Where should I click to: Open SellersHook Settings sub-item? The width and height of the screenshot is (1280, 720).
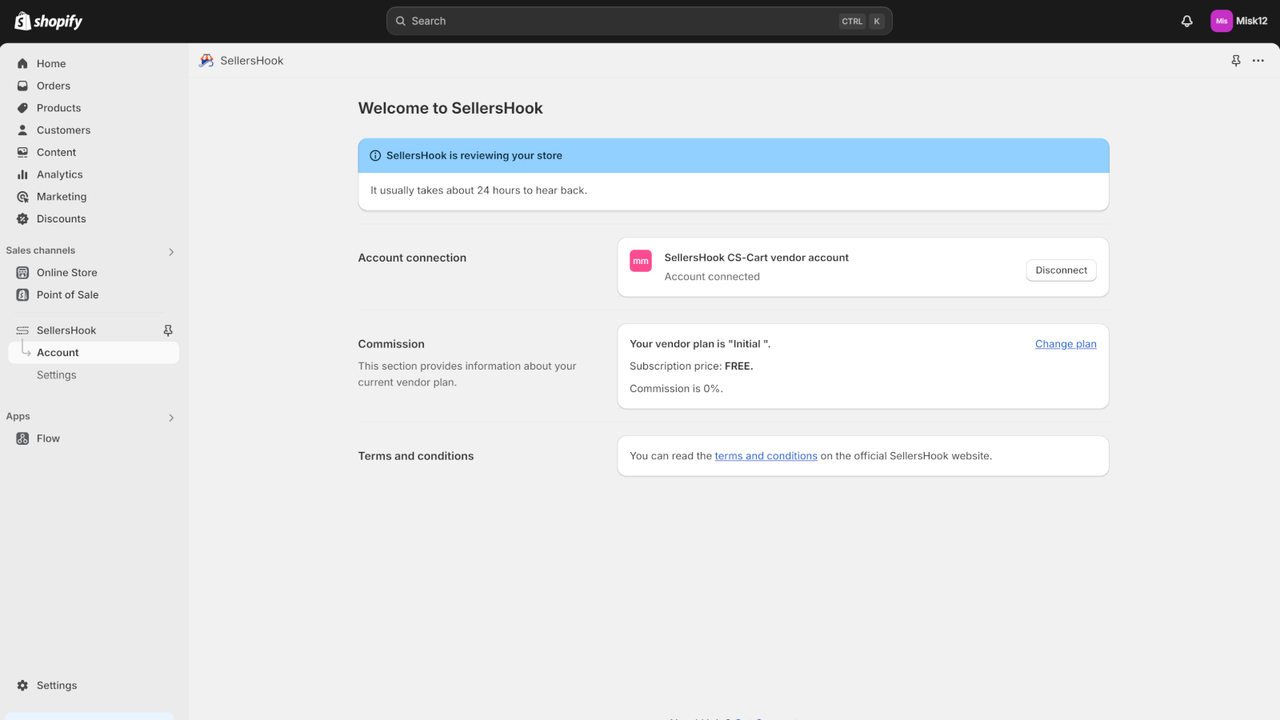tap(94, 375)
